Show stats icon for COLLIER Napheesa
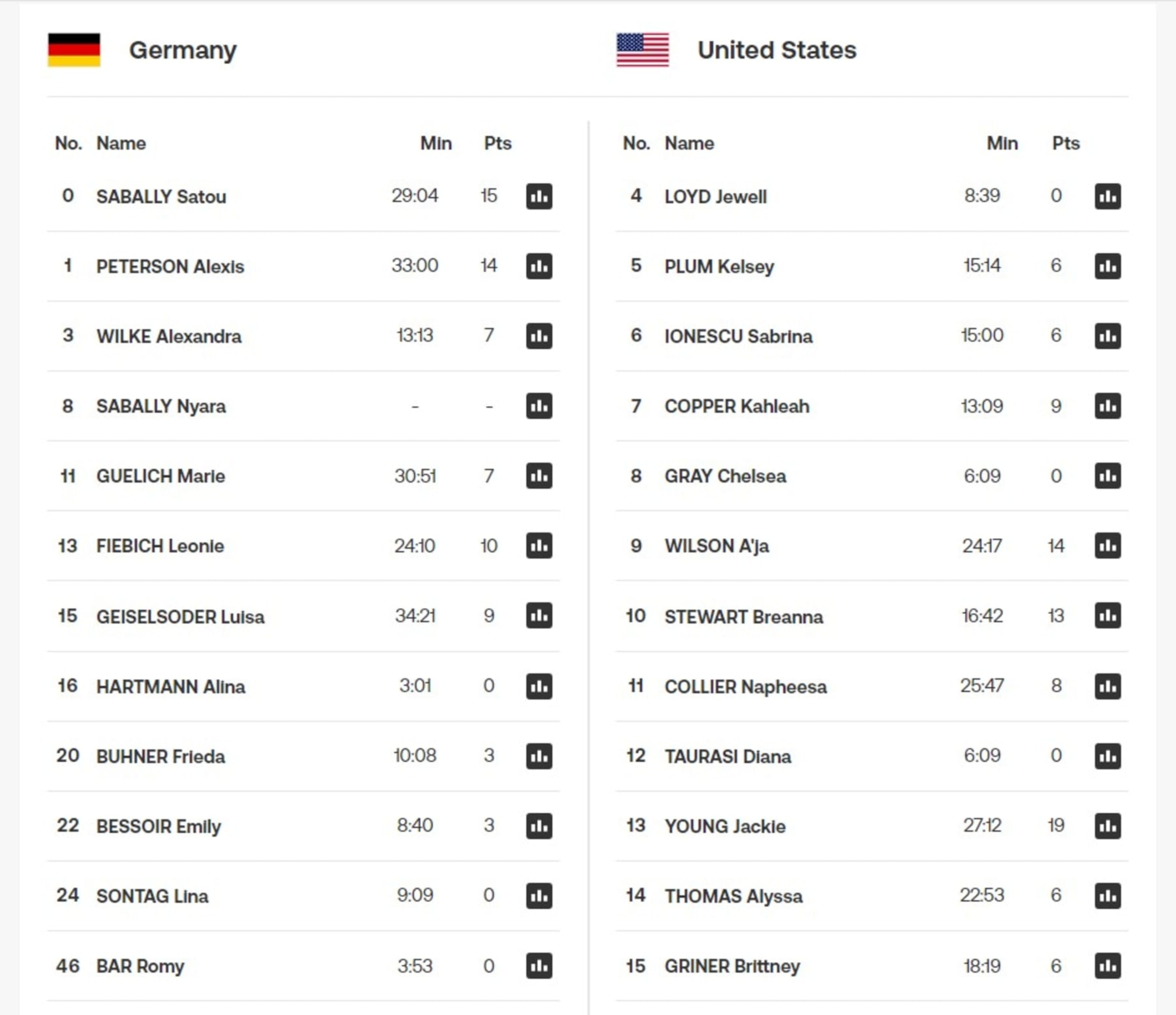 point(1108,686)
